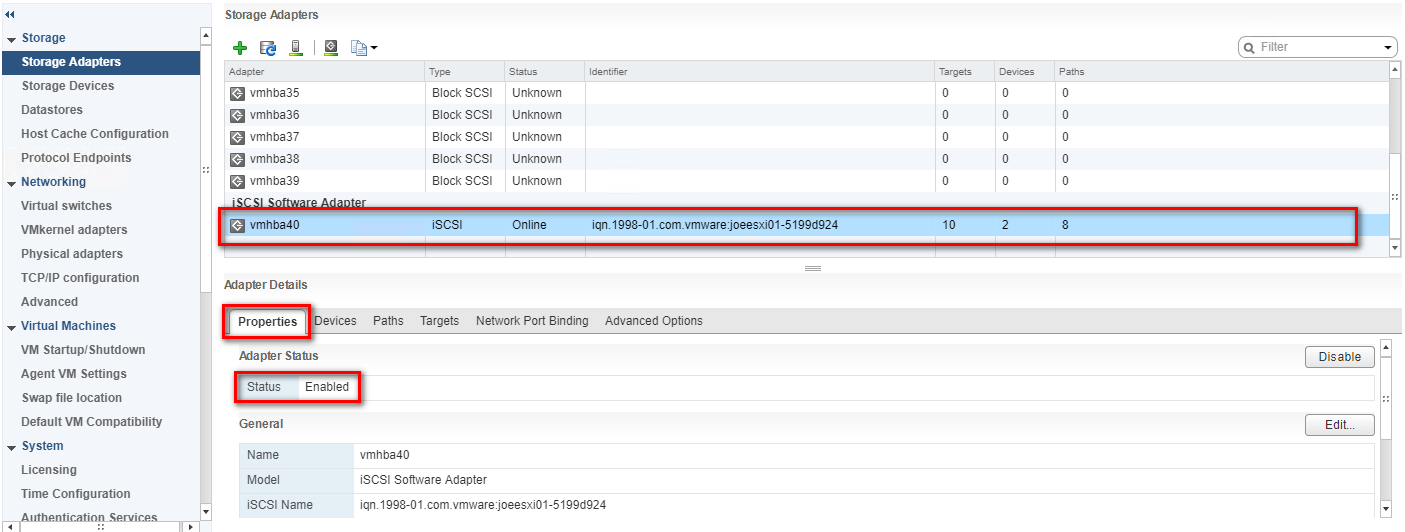Viewport: 1405px width, 532px height.
Task: Click the adapter icon of vmhba38
Action: pyautogui.click(x=237, y=159)
